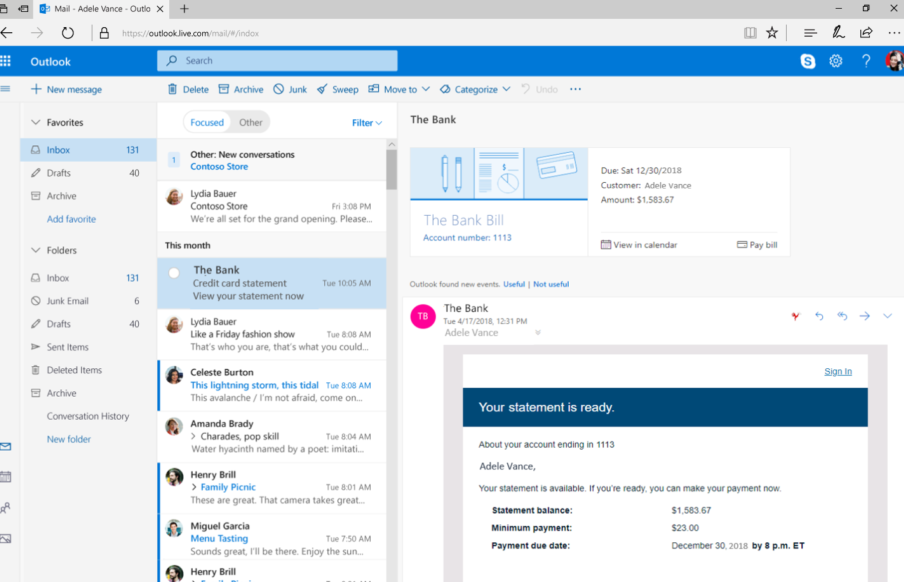Screen dimensions: 904x582
Task: Click the Delete trash icon in toolbar
Action: click(x=188, y=89)
